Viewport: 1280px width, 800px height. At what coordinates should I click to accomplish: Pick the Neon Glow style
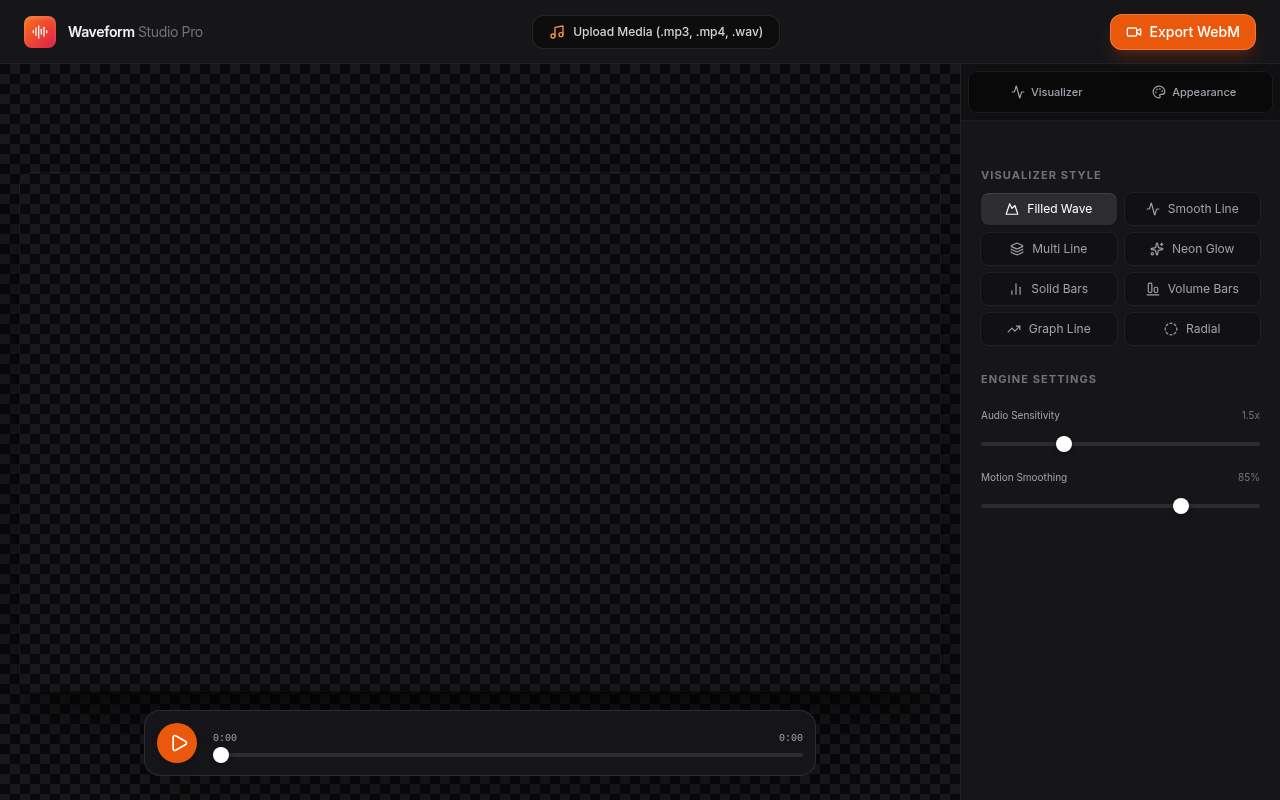(x=1192, y=249)
